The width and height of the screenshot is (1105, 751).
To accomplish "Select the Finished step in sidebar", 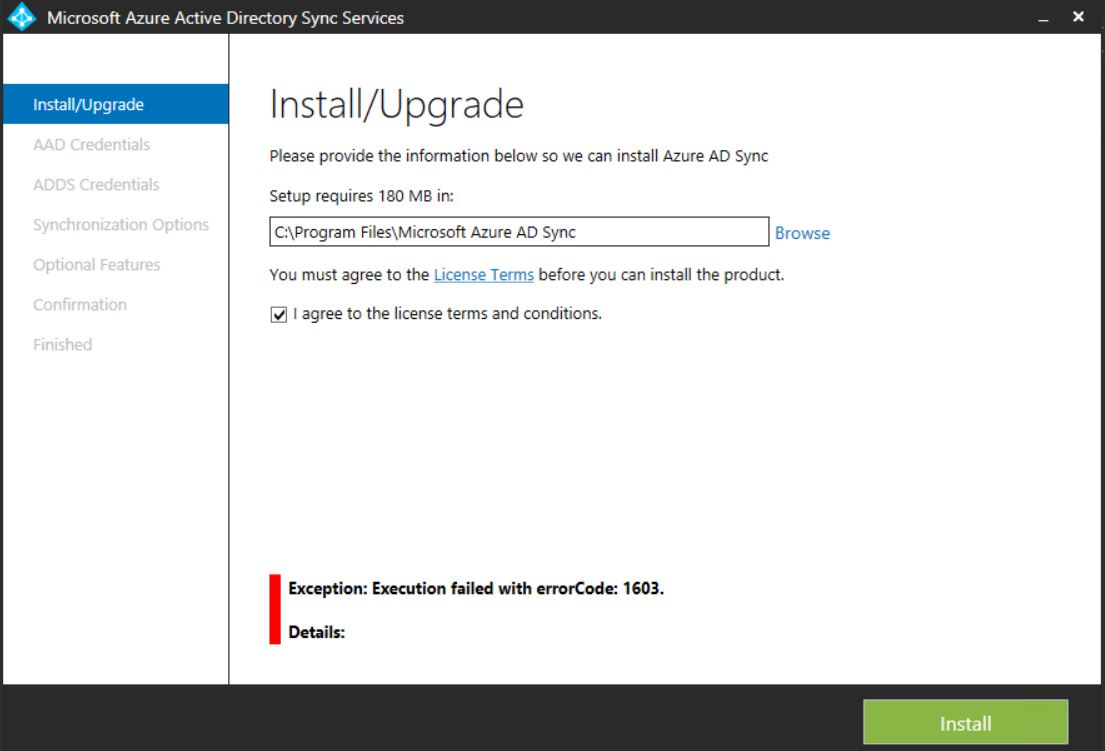I will [x=62, y=345].
